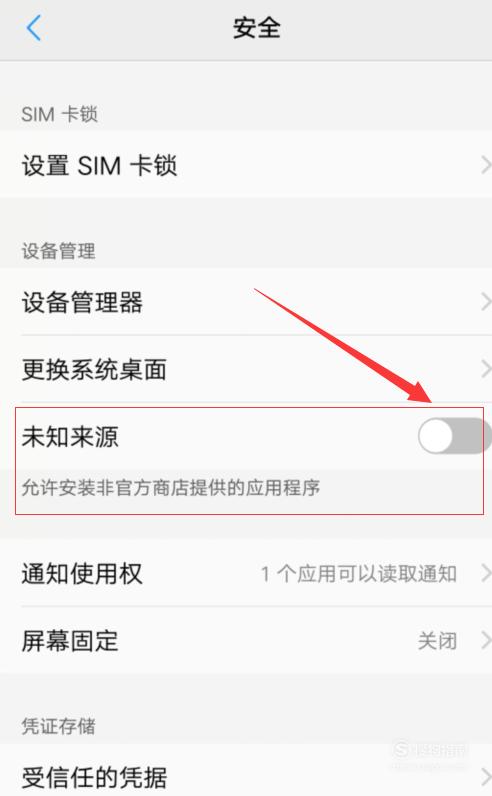
Task: Click chevron beside 更换系统桌面
Action: tap(486, 369)
